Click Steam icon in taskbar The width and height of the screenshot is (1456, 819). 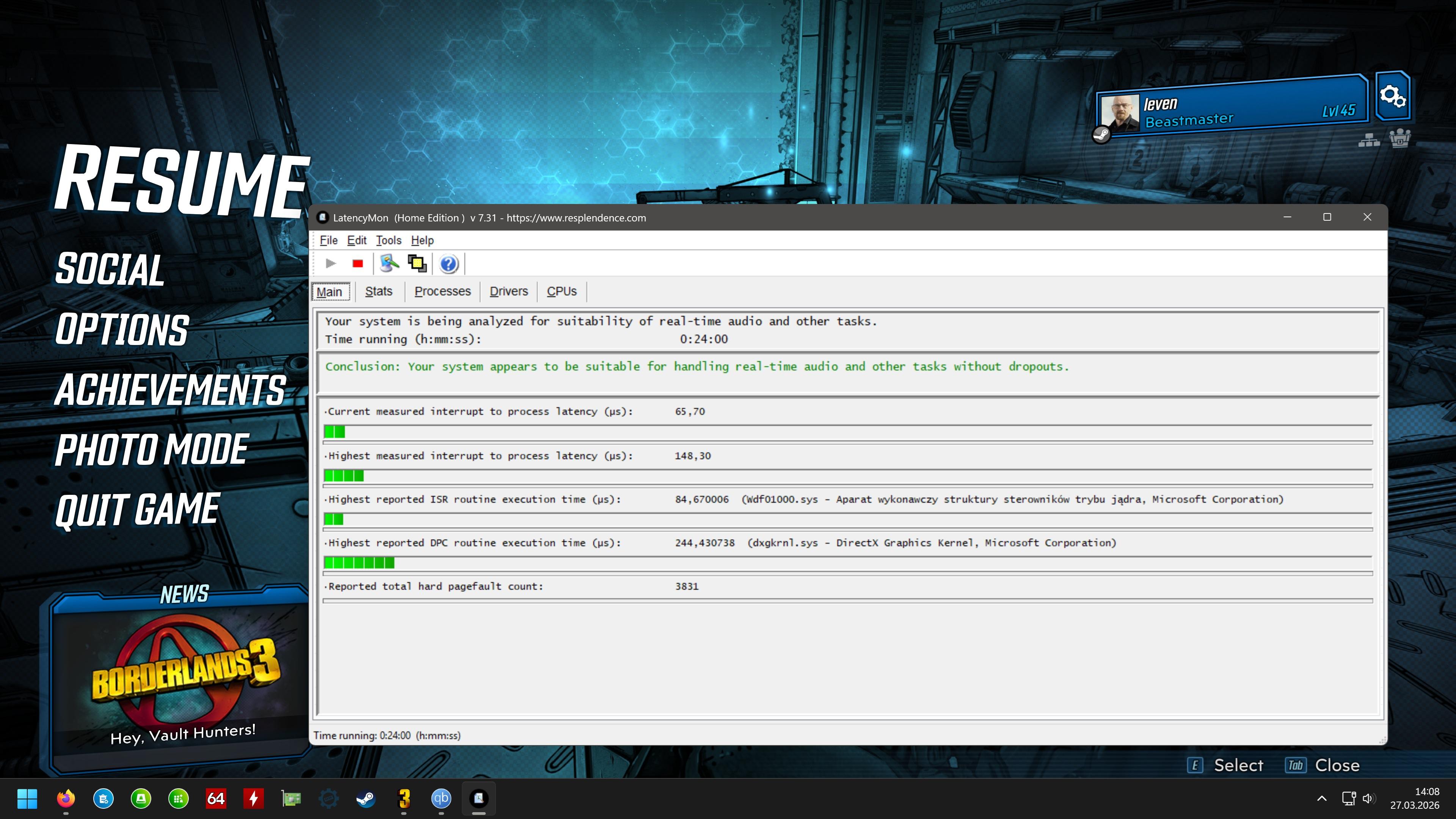coord(366,799)
